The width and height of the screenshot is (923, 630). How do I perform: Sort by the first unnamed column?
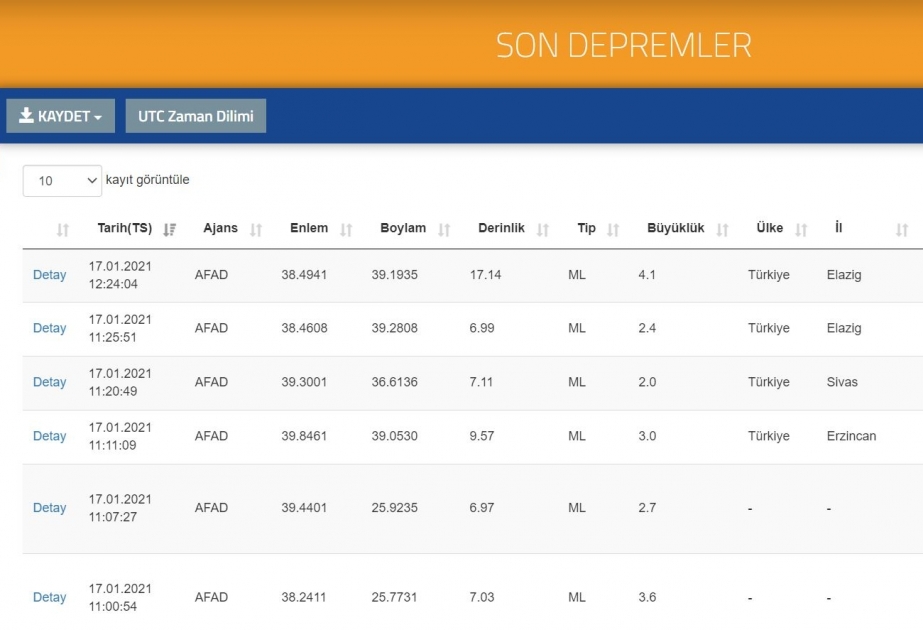pos(63,230)
